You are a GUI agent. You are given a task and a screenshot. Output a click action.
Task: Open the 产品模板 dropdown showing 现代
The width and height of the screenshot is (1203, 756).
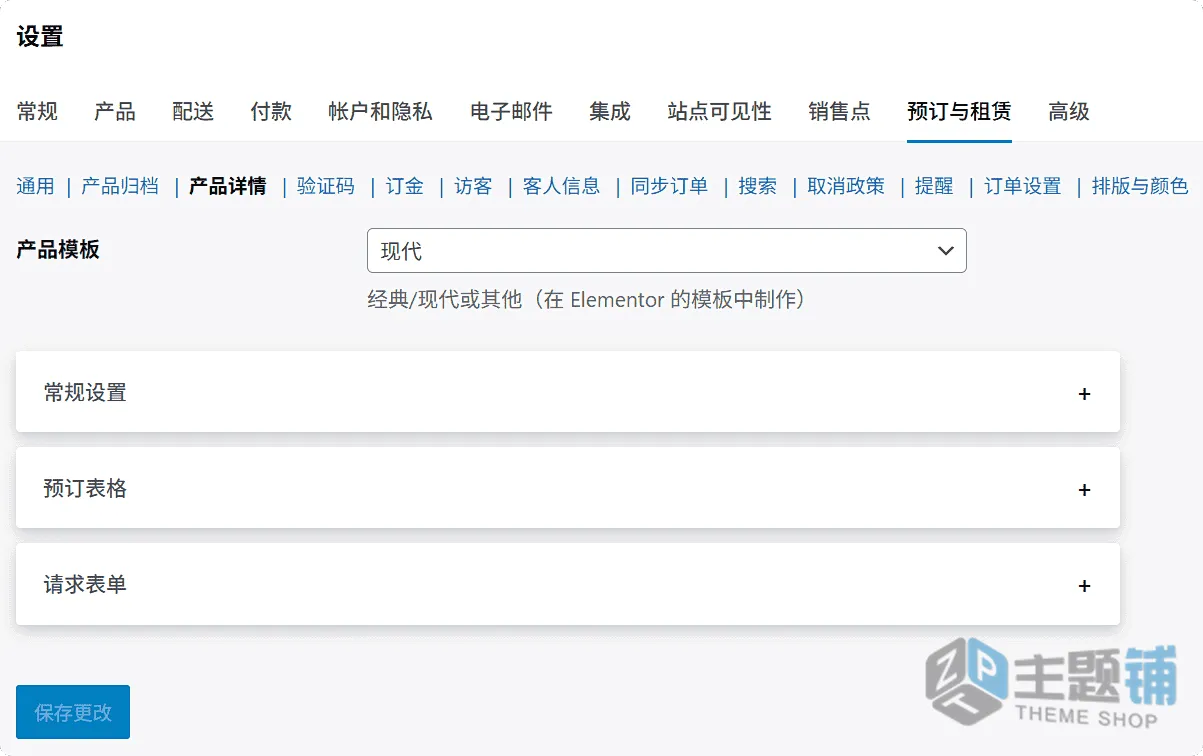(667, 250)
